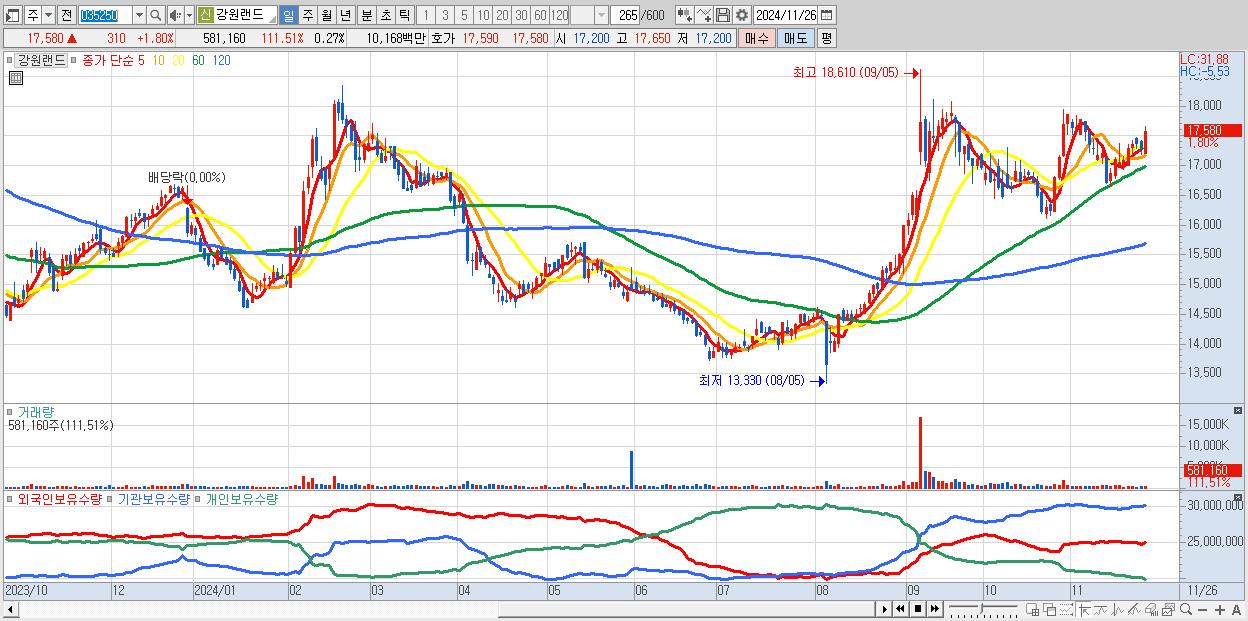Choose interval 5 in number buttons
Image resolution: width=1248 pixels, height=621 pixels.
(x=464, y=15)
